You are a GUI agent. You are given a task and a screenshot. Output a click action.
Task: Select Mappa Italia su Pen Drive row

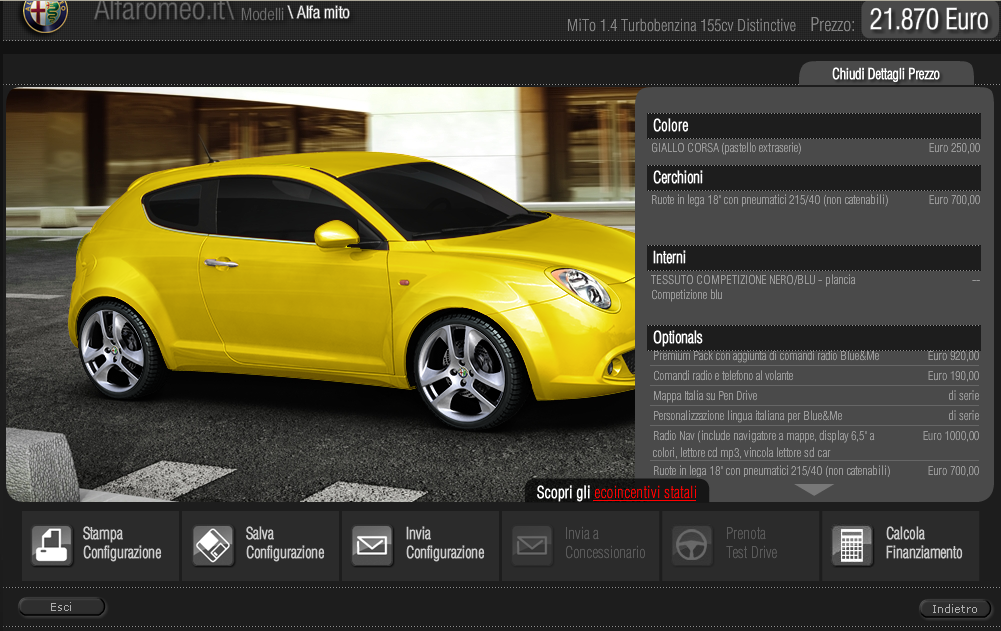[x=815, y=396]
